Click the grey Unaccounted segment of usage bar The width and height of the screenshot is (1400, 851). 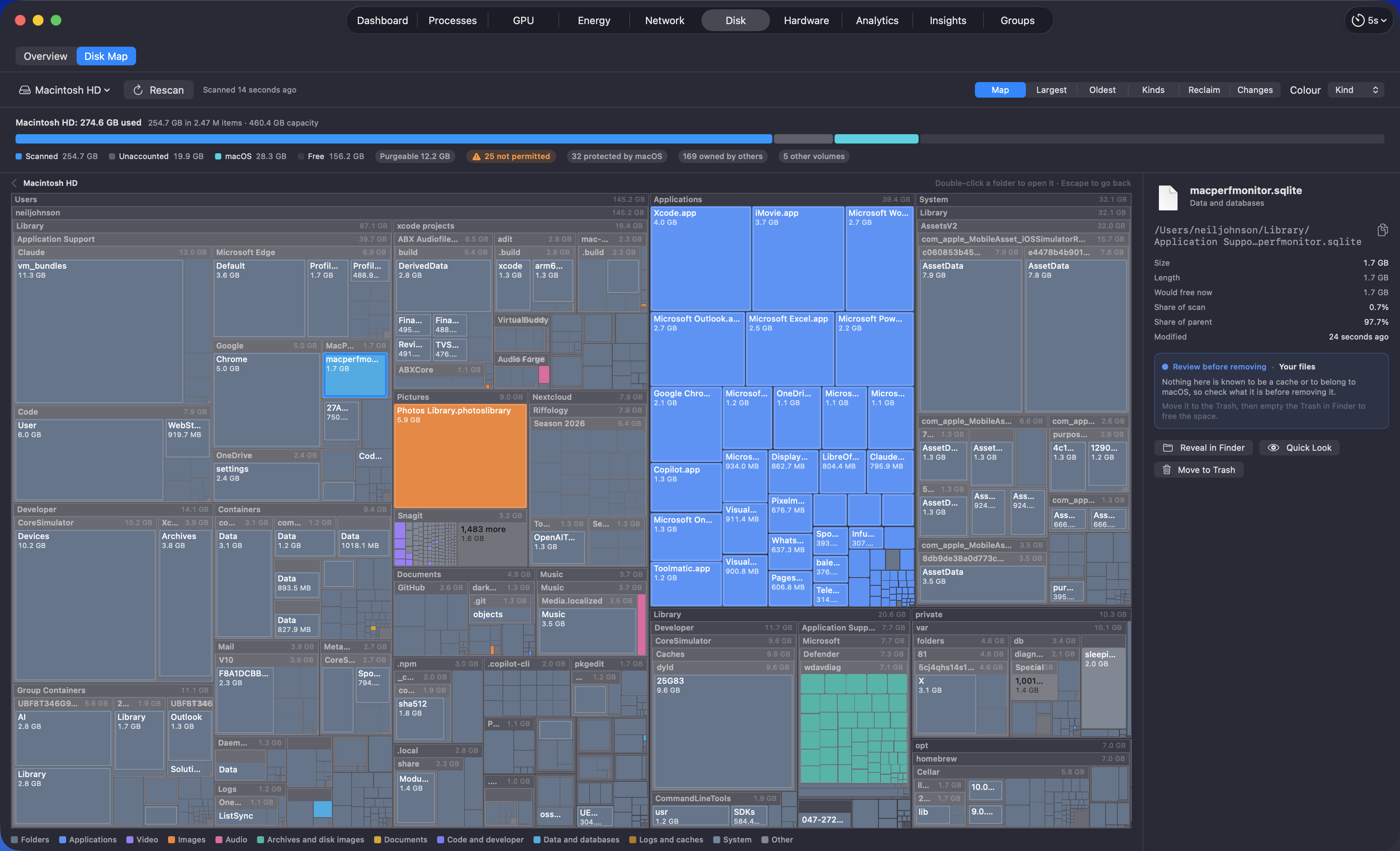(x=803, y=138)
